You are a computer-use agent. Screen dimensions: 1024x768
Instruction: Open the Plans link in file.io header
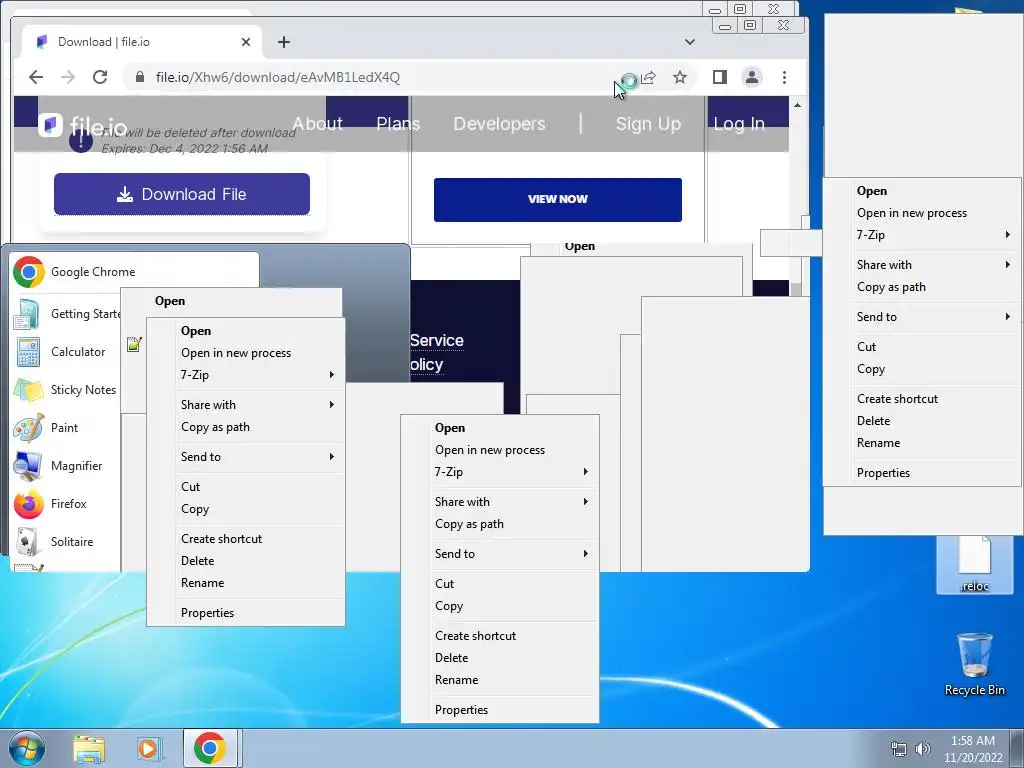click(x=398, y=124)
